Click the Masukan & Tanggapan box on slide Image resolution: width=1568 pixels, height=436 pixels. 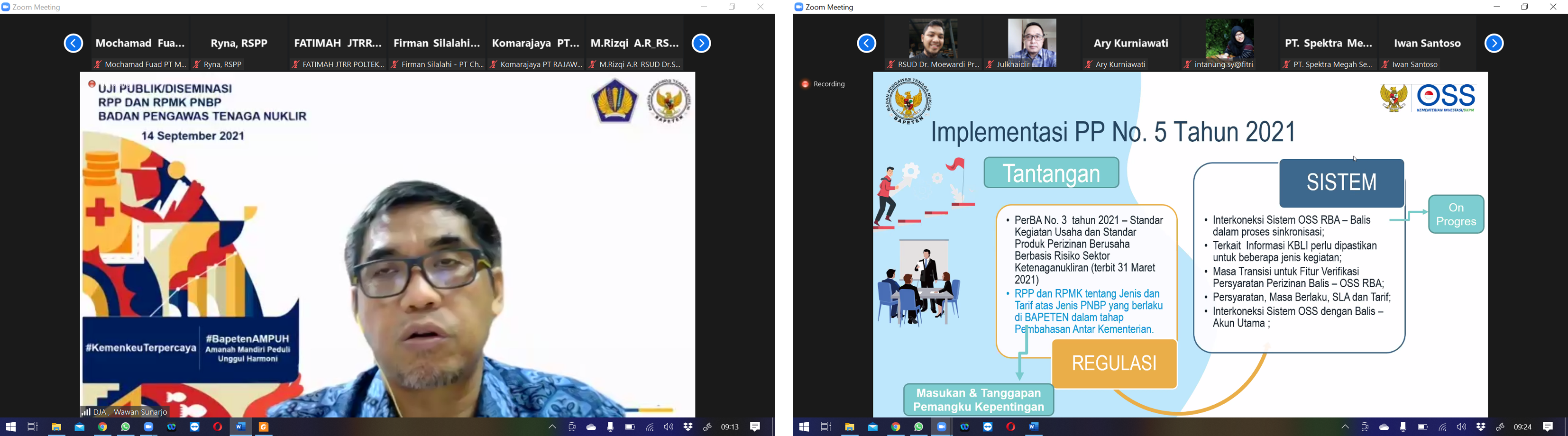coord(979,400)
